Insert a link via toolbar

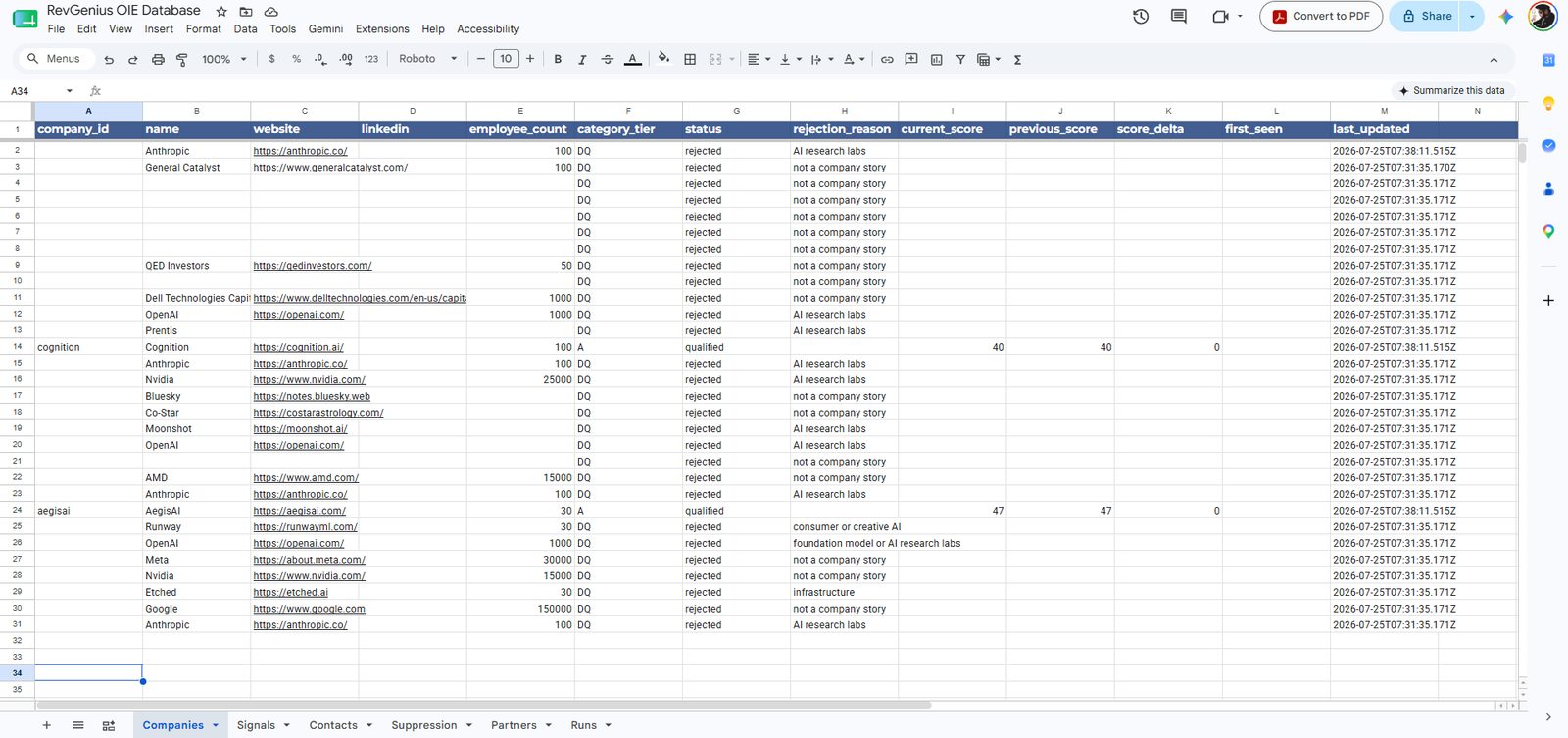pyautogui.click(x=887, y=59)
